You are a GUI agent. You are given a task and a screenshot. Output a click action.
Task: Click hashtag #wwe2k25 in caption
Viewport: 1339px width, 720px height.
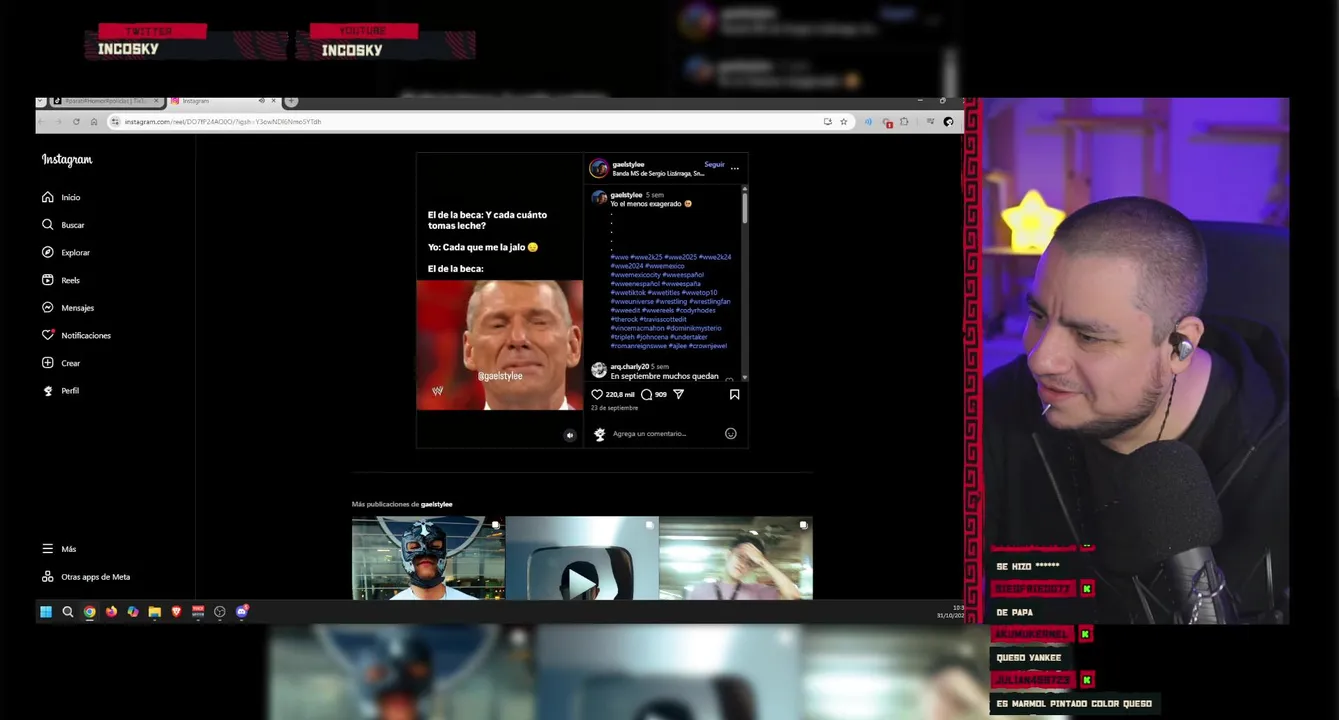[x=646, y=257]
